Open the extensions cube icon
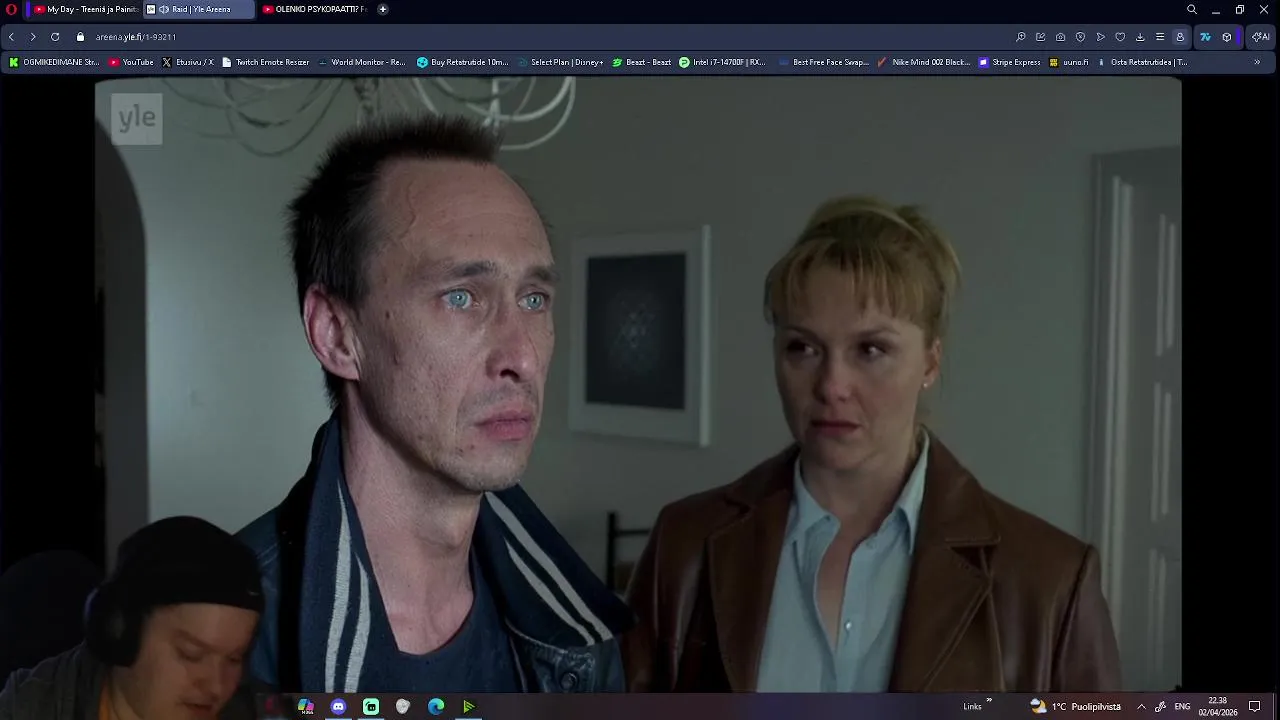This screenshot has width=1280, height=720. click(1227, 37)
